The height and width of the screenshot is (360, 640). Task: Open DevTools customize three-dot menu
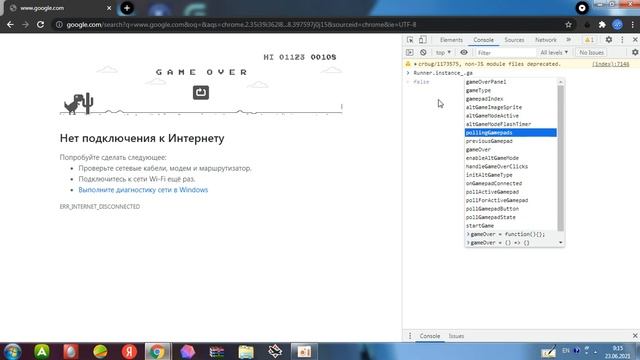pos(622,40)
